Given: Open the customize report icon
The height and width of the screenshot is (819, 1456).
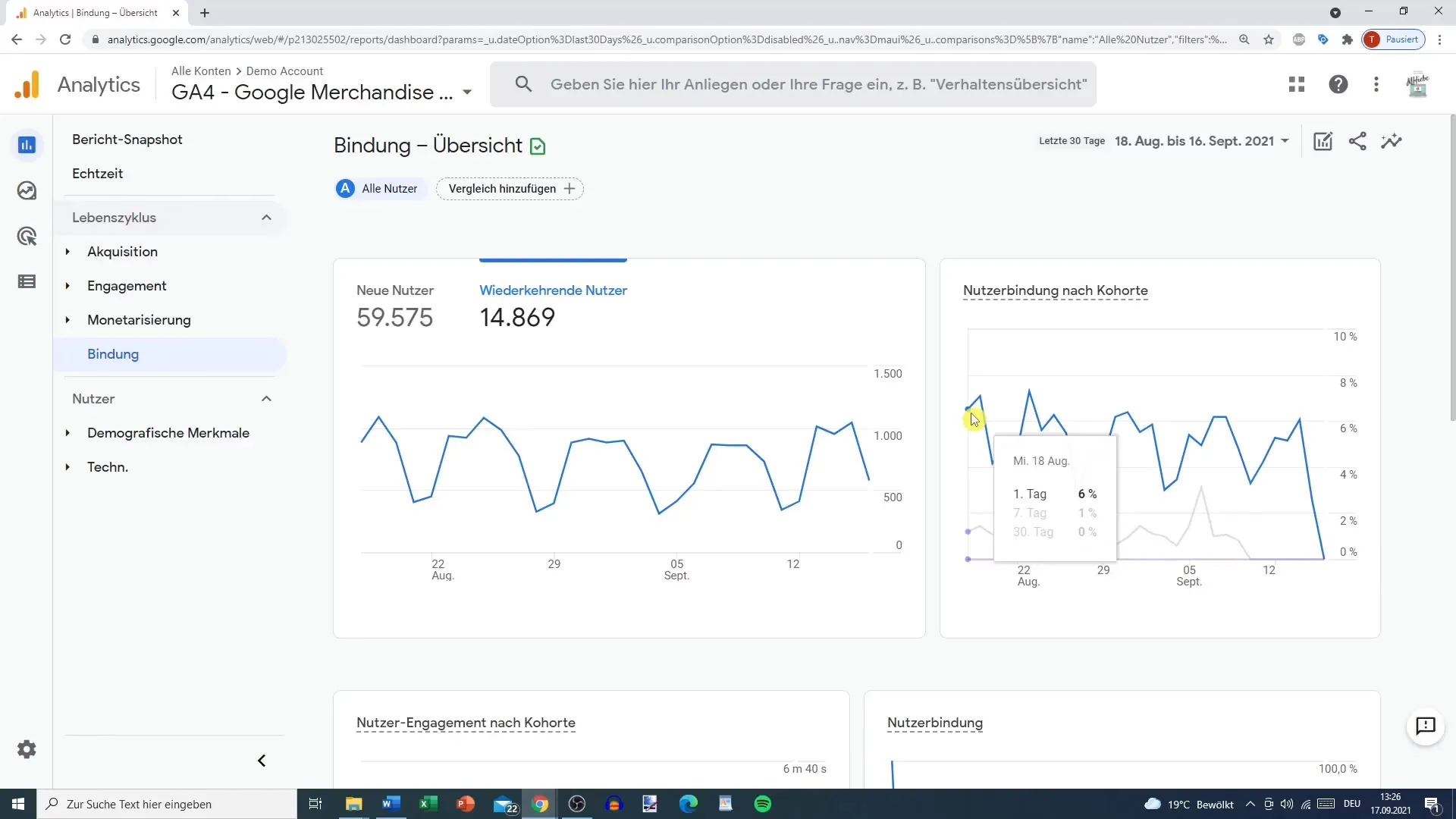Looking at the screenshot, I should [1323, 141].
